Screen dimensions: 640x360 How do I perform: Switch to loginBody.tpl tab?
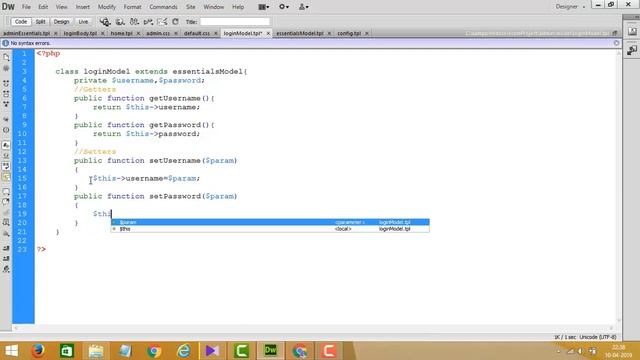coord(80,33)
